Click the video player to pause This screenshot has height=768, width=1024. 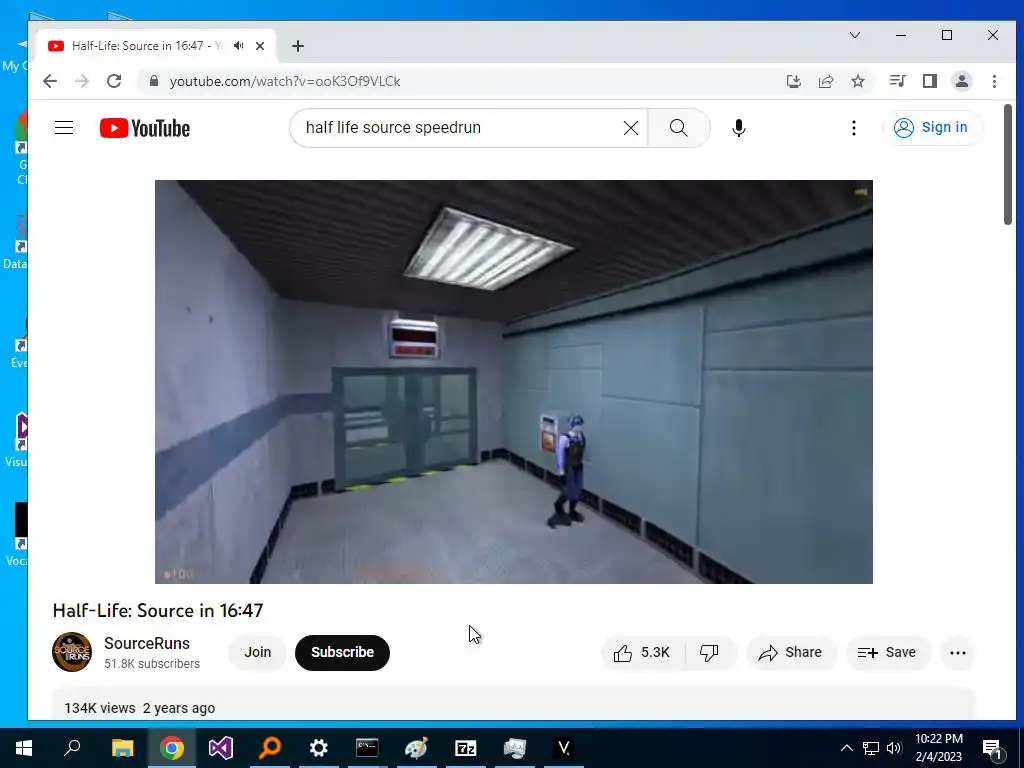[513, 381]
